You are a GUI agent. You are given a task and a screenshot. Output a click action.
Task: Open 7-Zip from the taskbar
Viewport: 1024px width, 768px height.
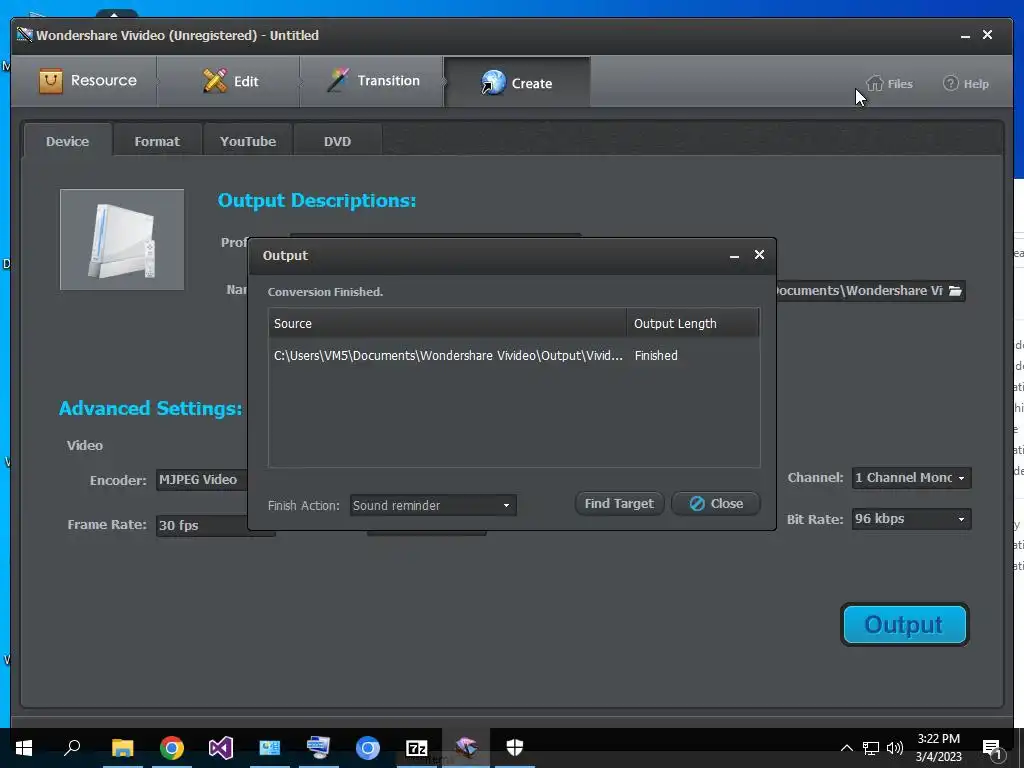point(417,748)
